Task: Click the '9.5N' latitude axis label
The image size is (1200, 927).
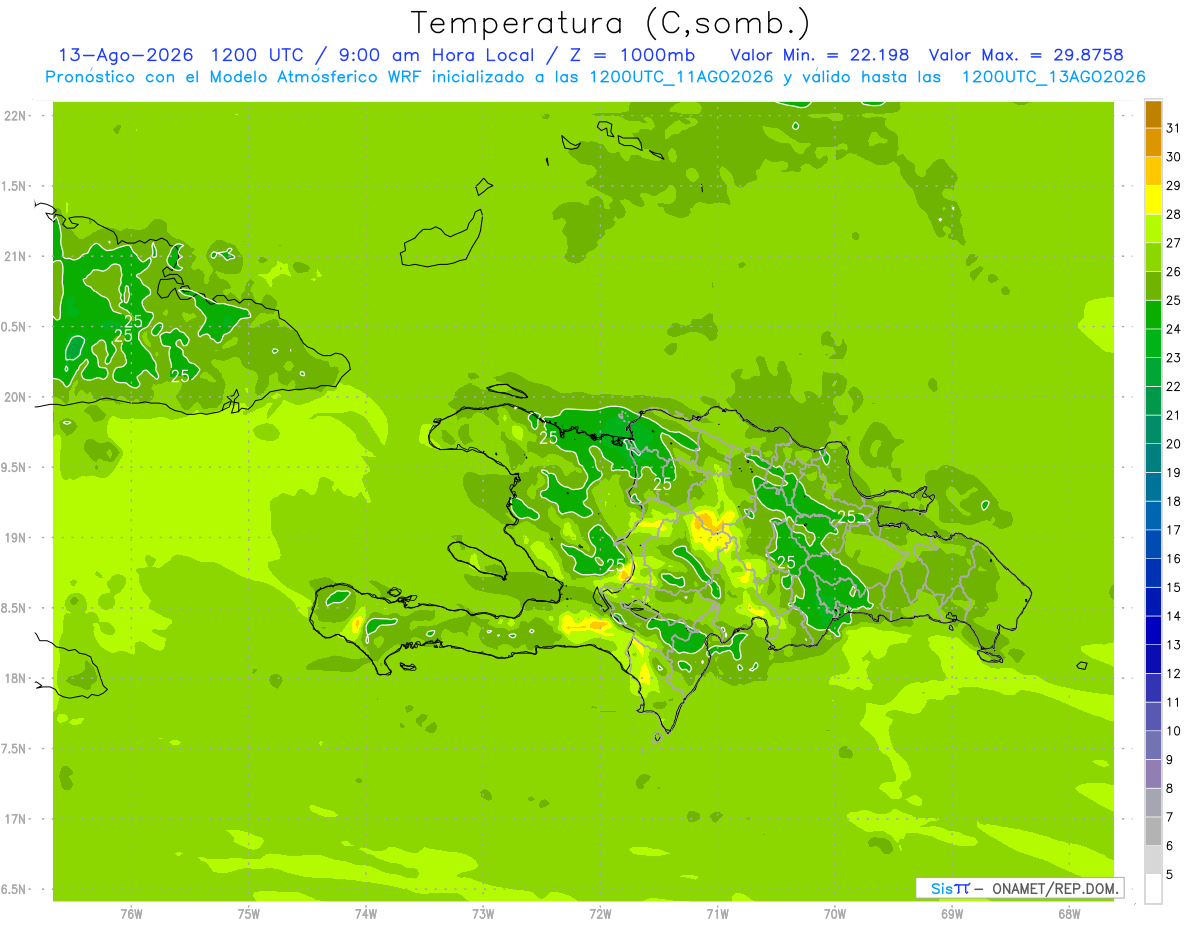Action: (15, 467)
